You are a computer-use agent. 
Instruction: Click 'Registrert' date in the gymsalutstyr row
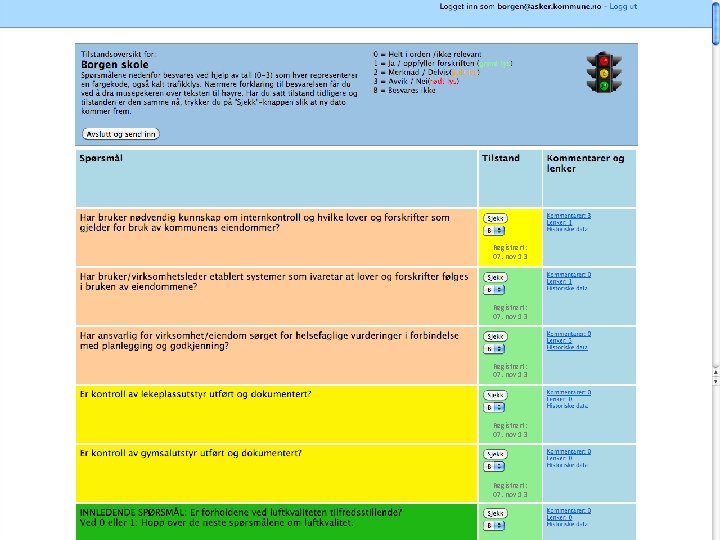510,490
